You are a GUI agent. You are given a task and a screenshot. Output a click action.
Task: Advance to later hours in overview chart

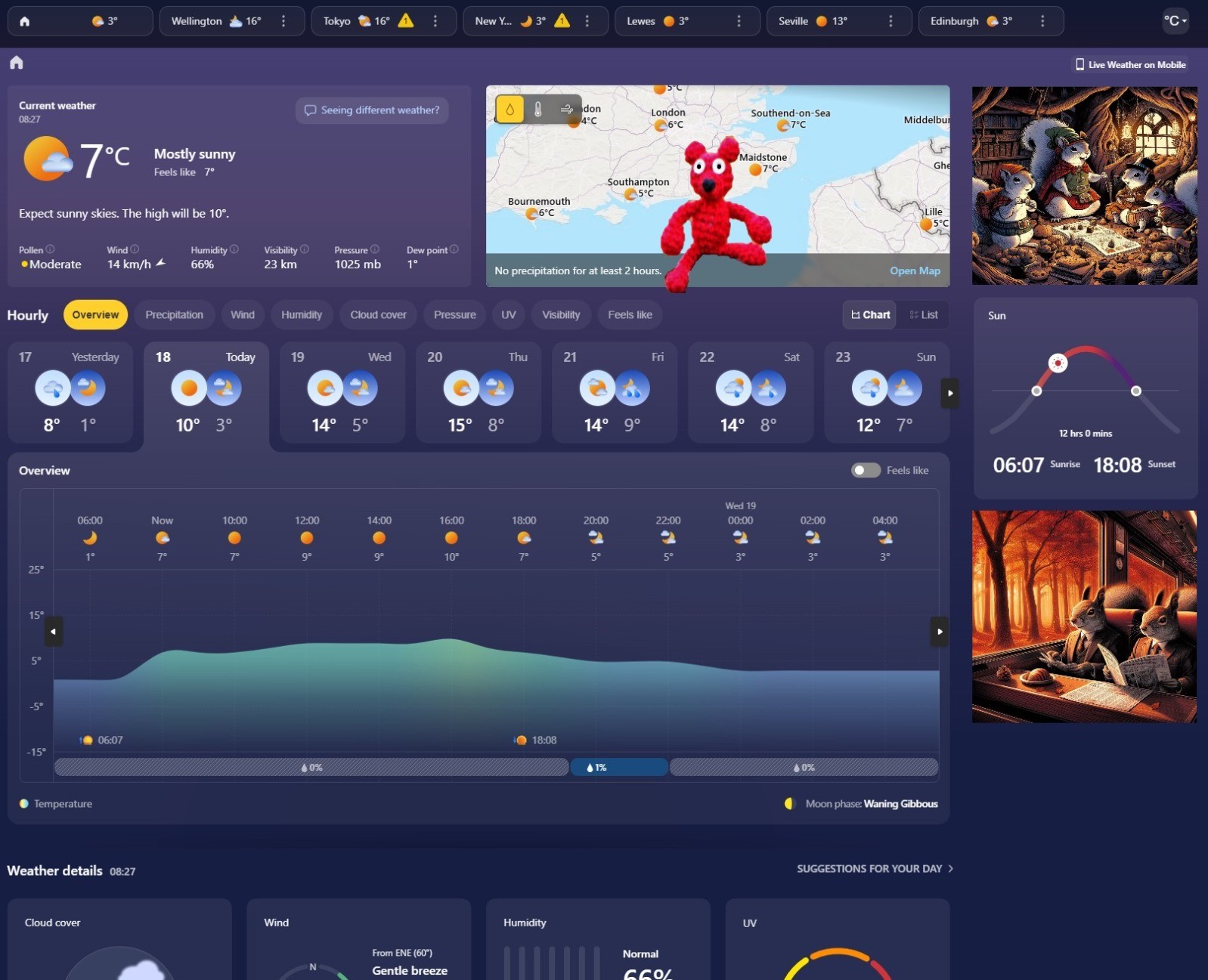(x=940, y=632)
